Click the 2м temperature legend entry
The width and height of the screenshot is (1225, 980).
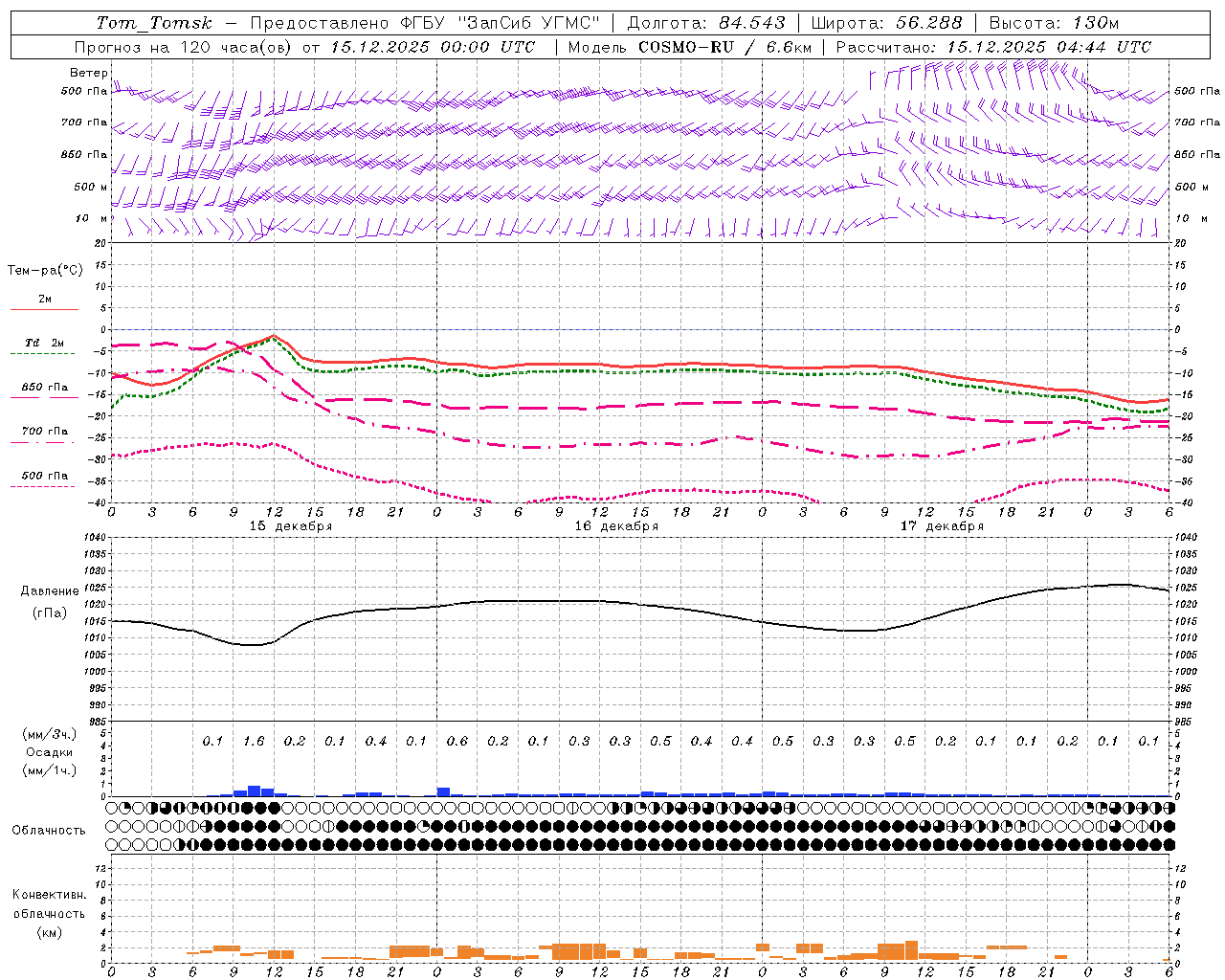[45, 299]
